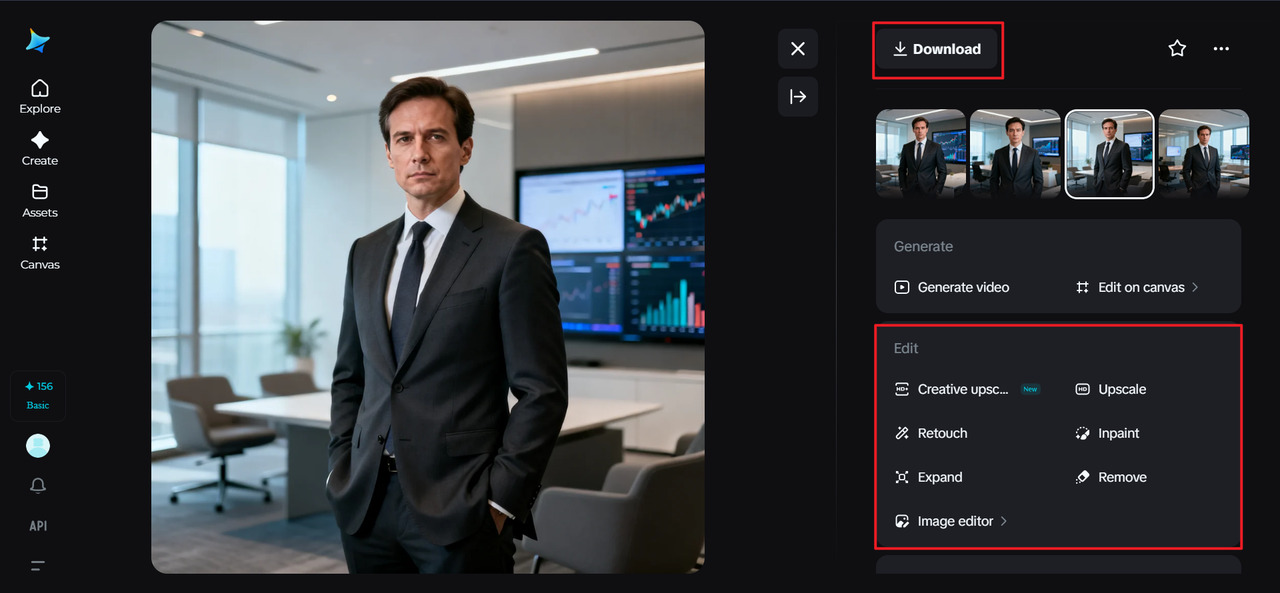Select the Inpaint tool
Screen dimensions: 1280x593
1108,433
